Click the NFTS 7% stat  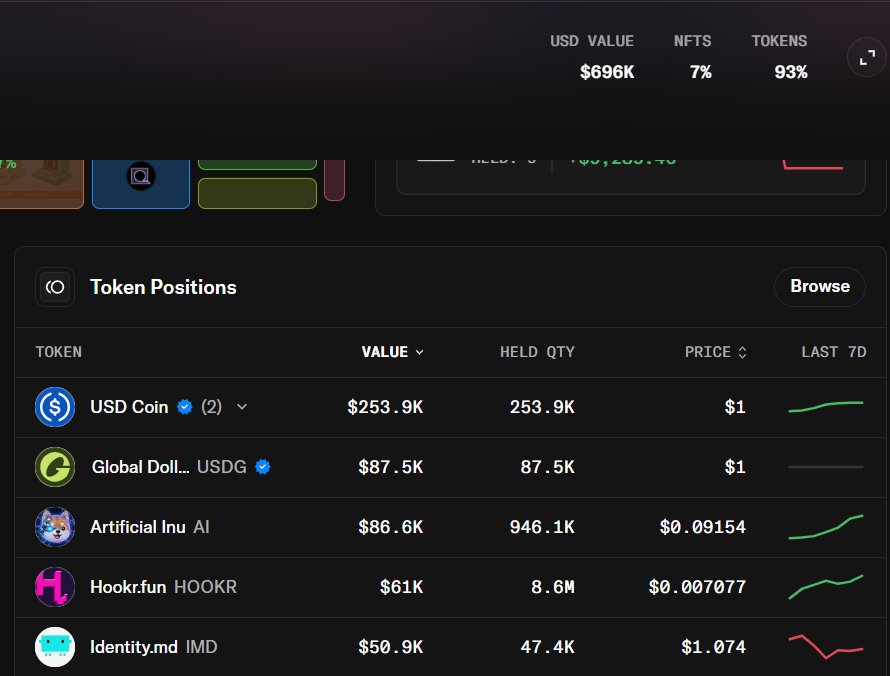[692, 57]
